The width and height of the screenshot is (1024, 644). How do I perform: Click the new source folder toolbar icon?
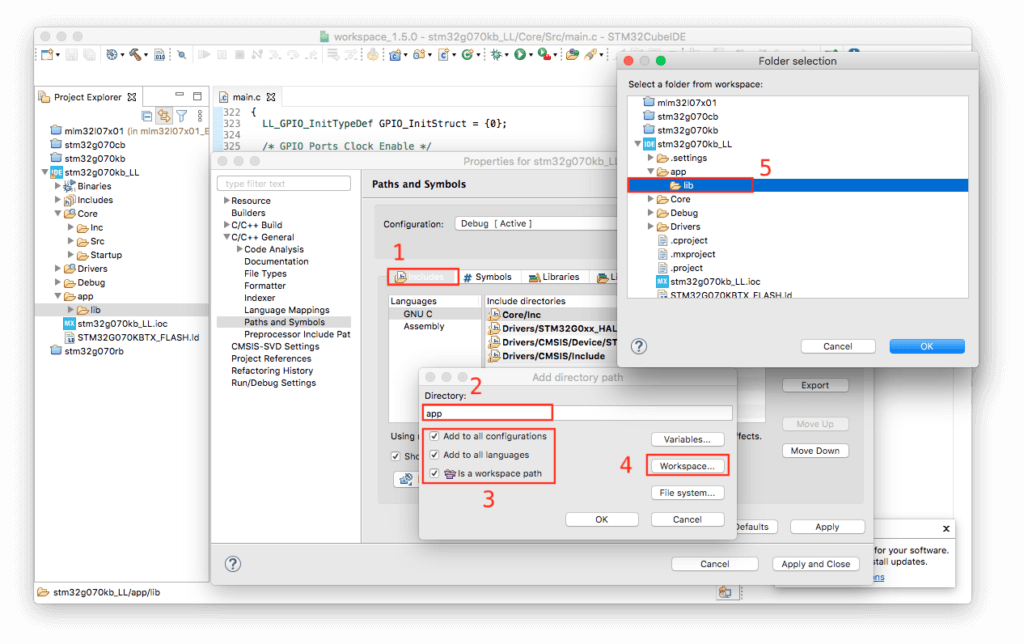point(419,55)
